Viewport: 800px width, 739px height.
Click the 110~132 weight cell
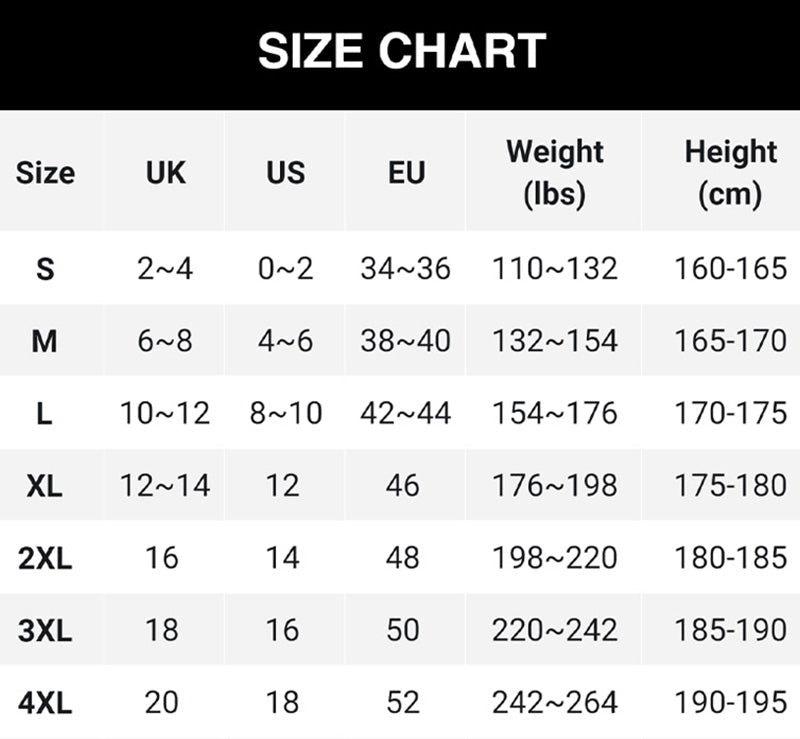click(555, 269)
